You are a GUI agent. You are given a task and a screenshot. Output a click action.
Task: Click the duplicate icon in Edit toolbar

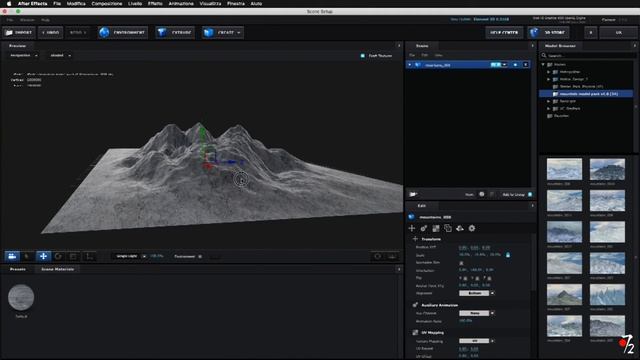[448, 228]
